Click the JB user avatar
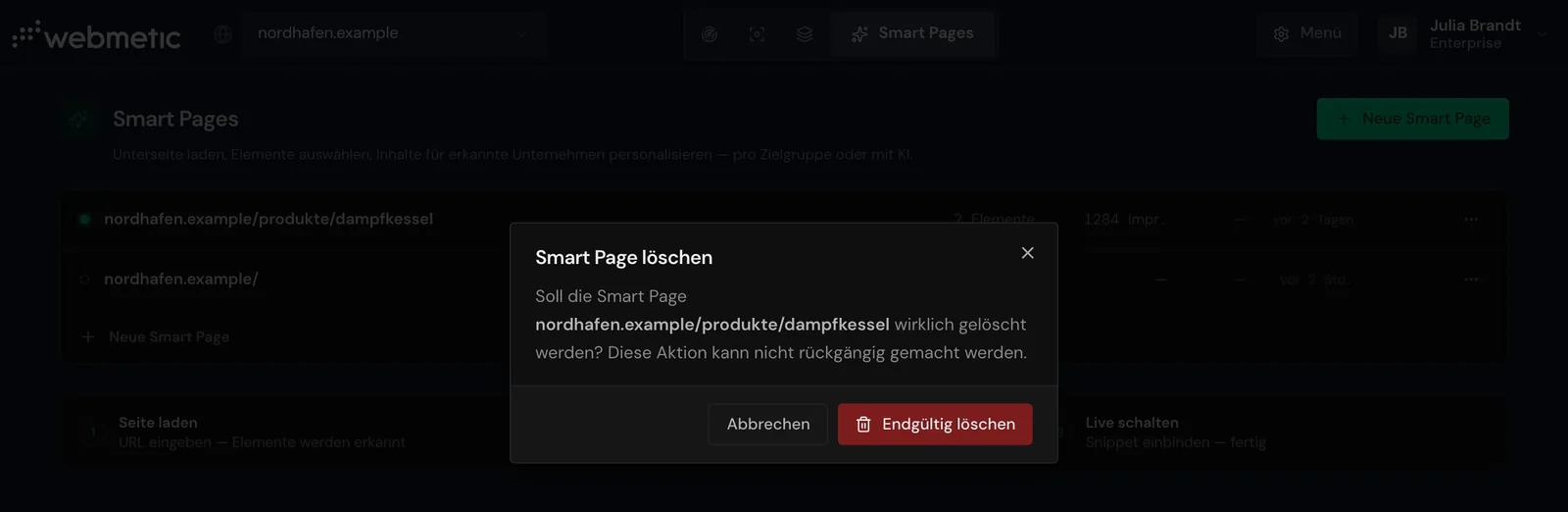 click(x=1398, y=33)
